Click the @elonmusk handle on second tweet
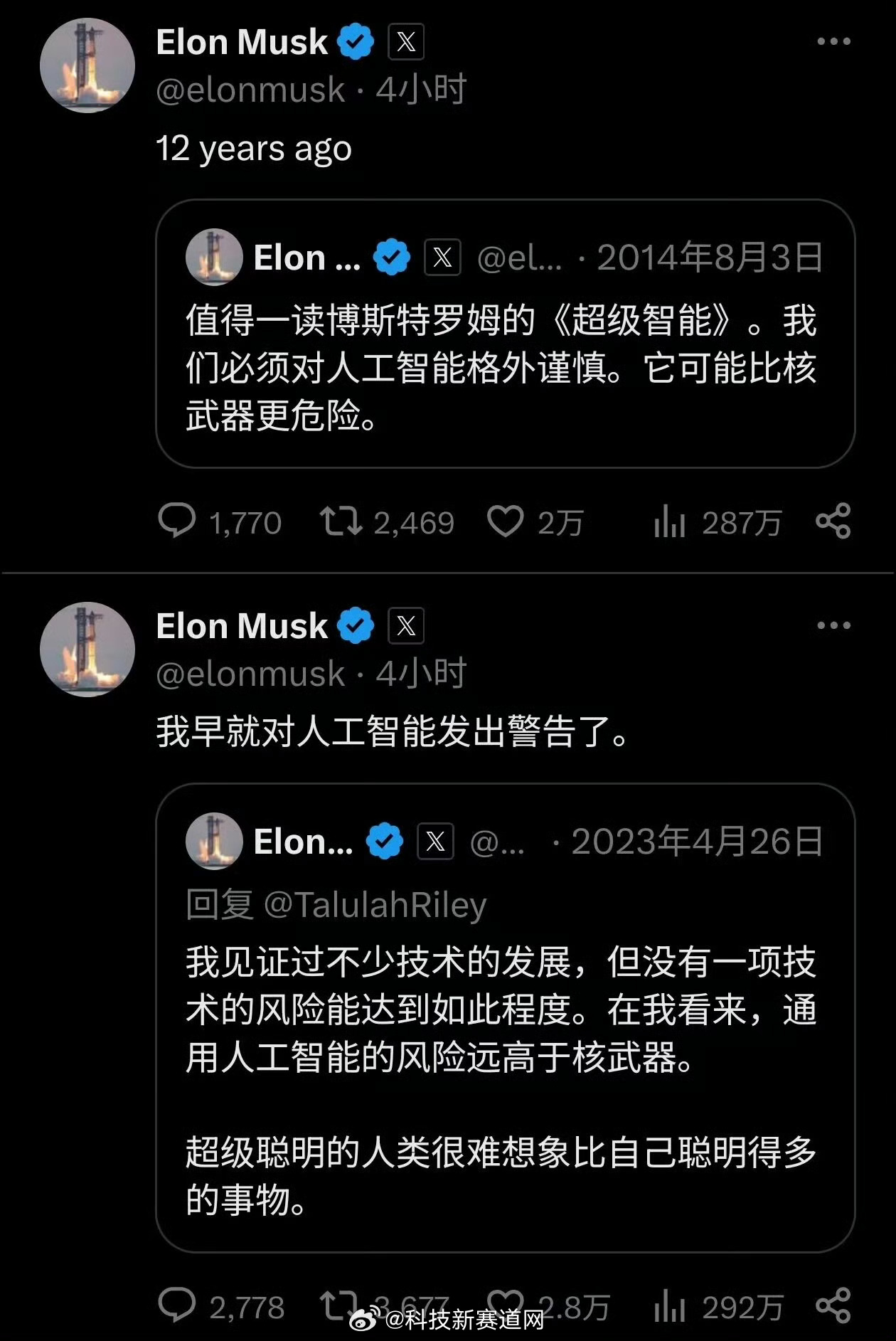This screenshot has height=1341, width=896. [x=250, y=673]
